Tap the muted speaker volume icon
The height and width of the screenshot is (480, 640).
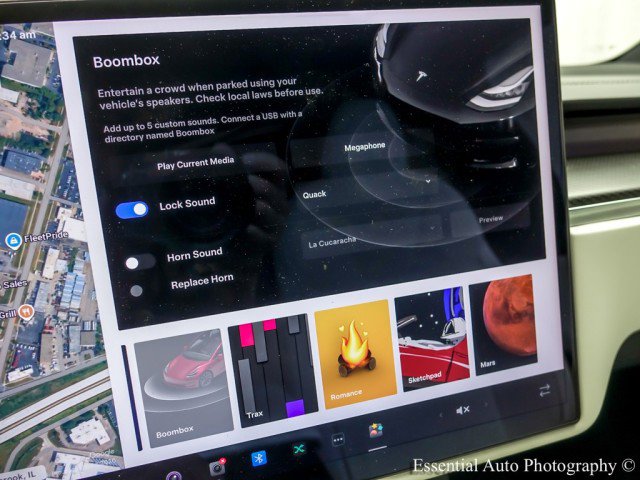pyautogui.click(x=462, y=410)
